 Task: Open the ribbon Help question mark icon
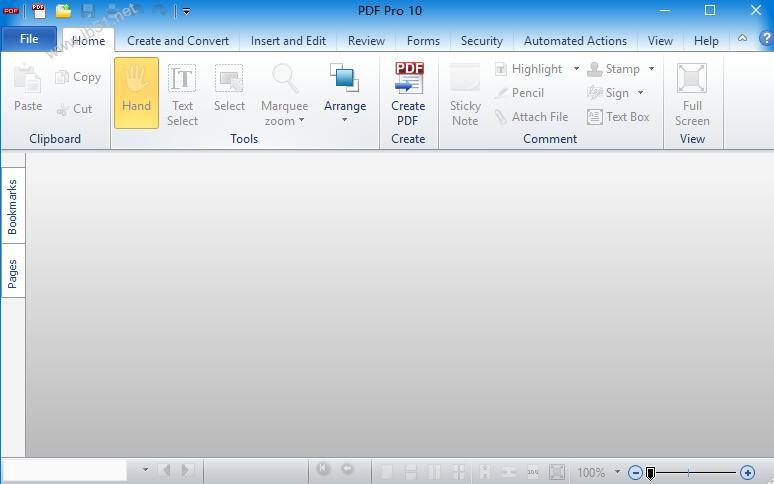tap(766, 38)
